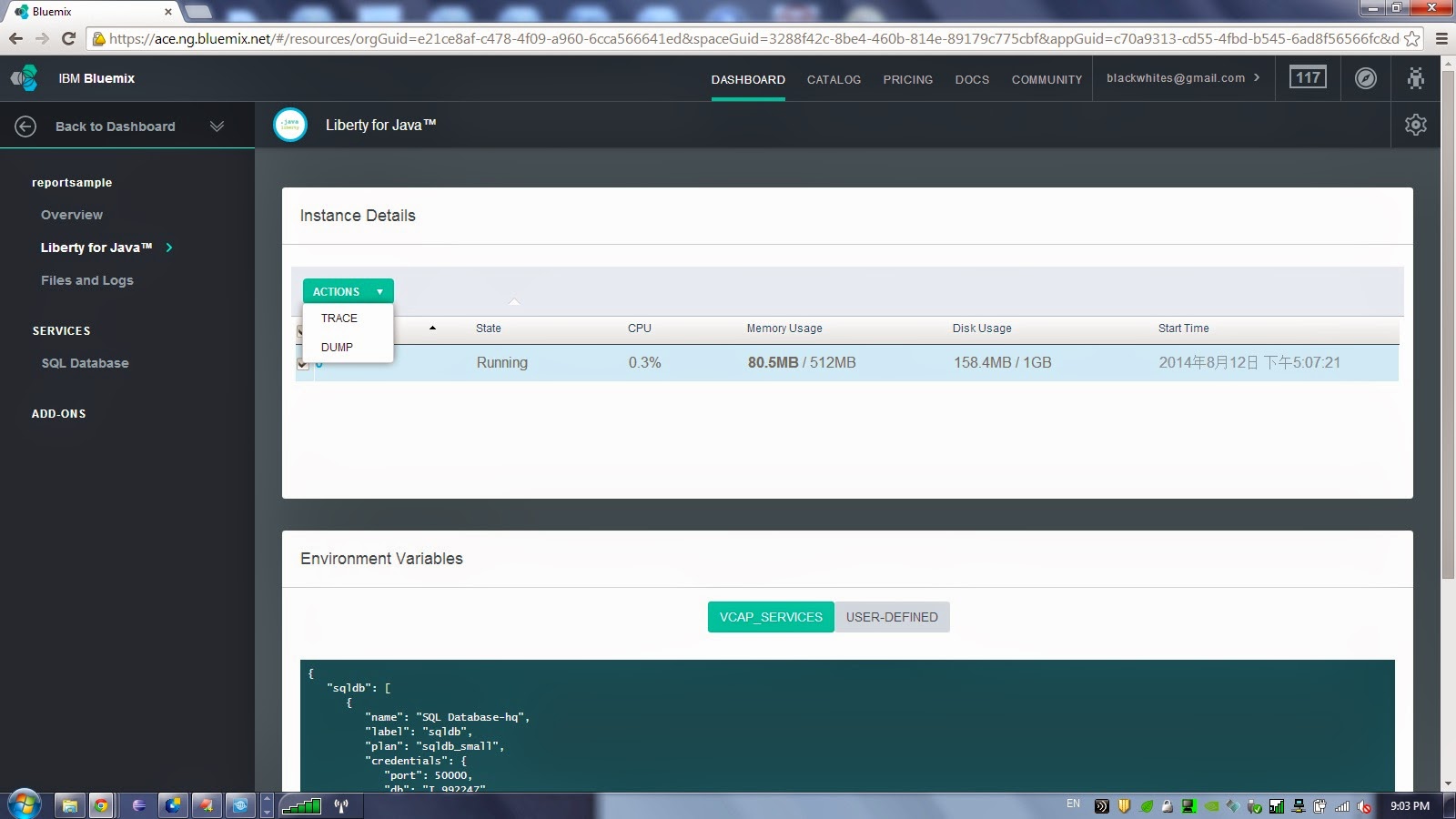
Task: Open the SQL Database service link
Action: pyautogui.click(x=85, y=363)
